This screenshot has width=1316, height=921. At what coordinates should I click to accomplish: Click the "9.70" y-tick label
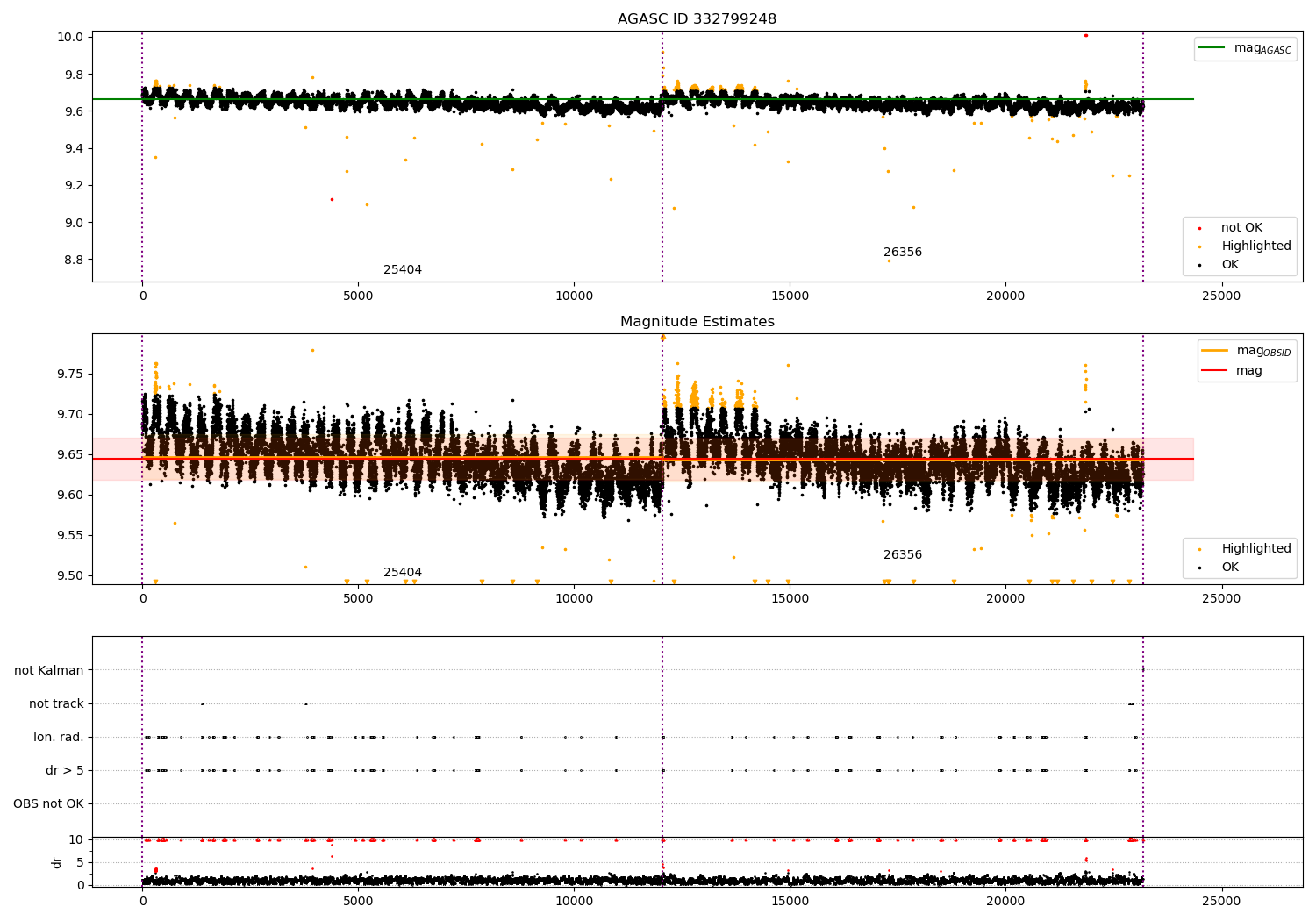(72, 415)
